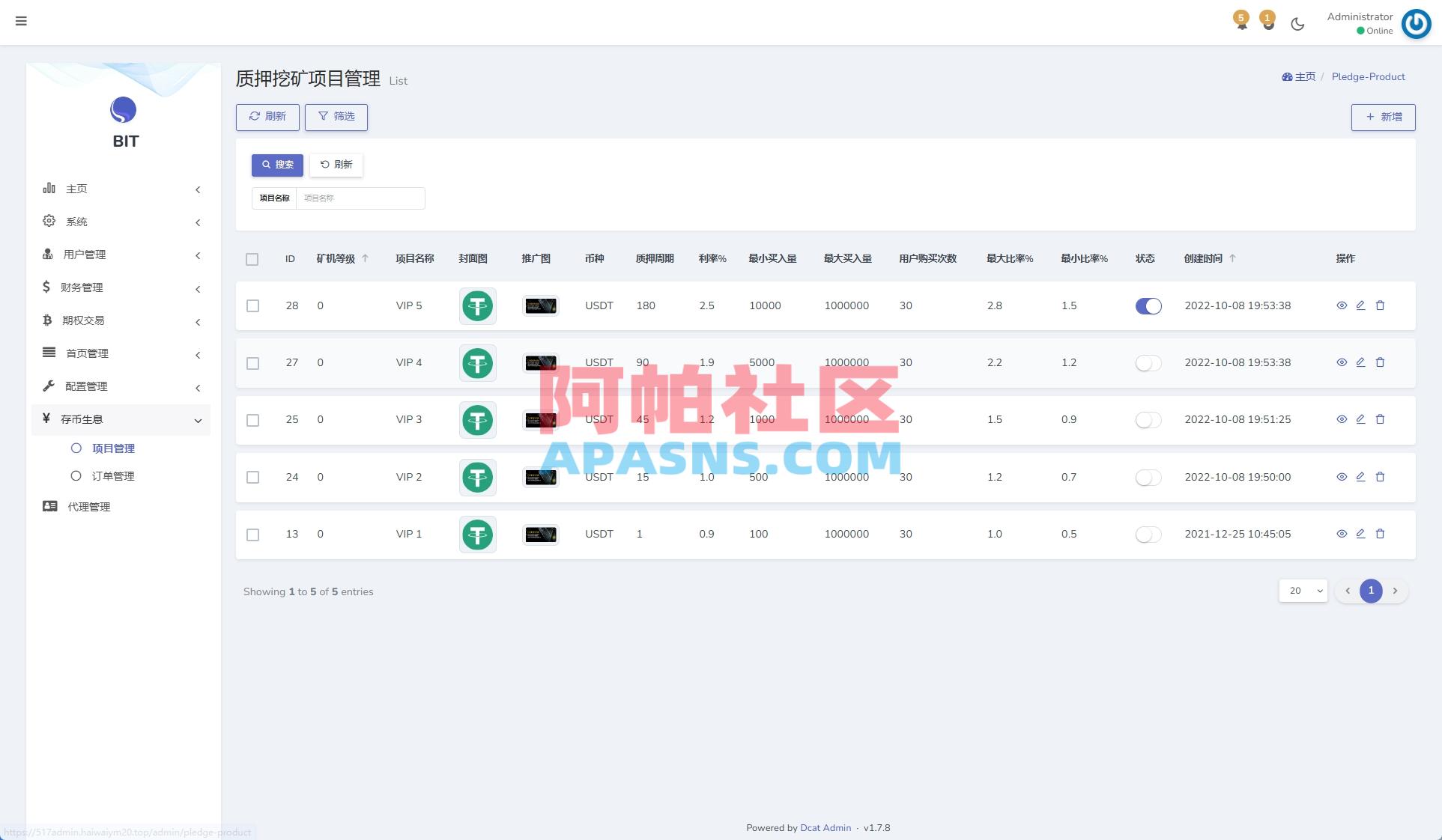Open the page size dropdown showing 20
This screenshot has width=1442, height=840.
pyautogui.click(x=1303, y=591)
